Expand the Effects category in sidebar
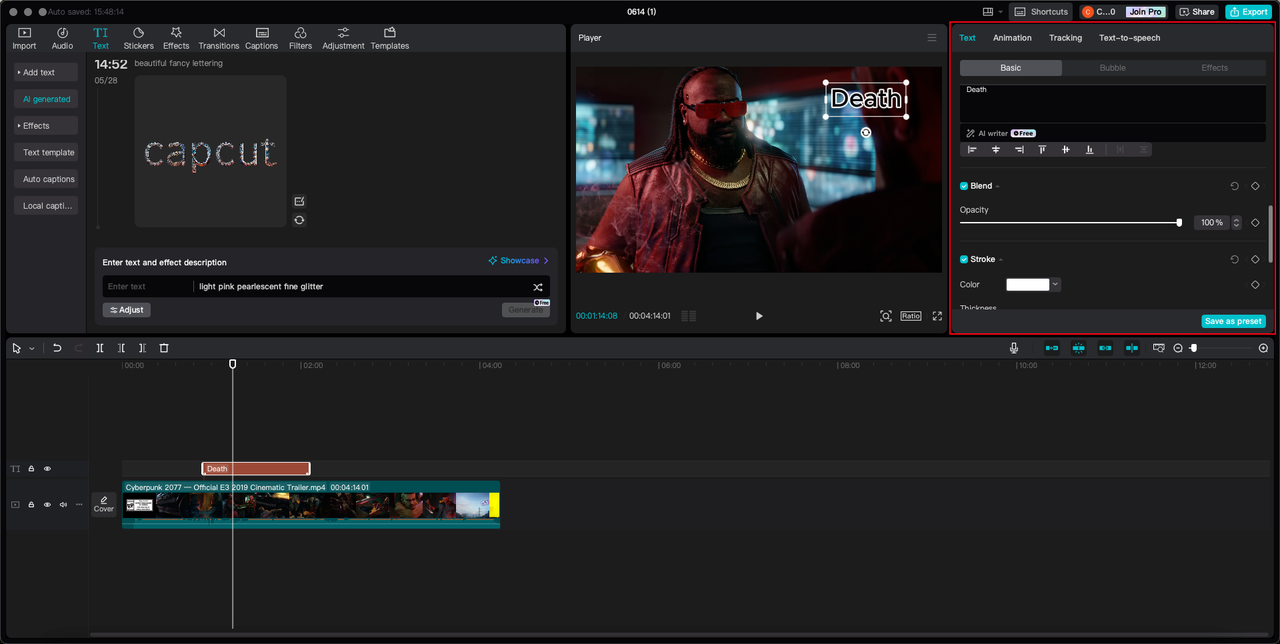 pyautogui.click(x=46, y=126)
